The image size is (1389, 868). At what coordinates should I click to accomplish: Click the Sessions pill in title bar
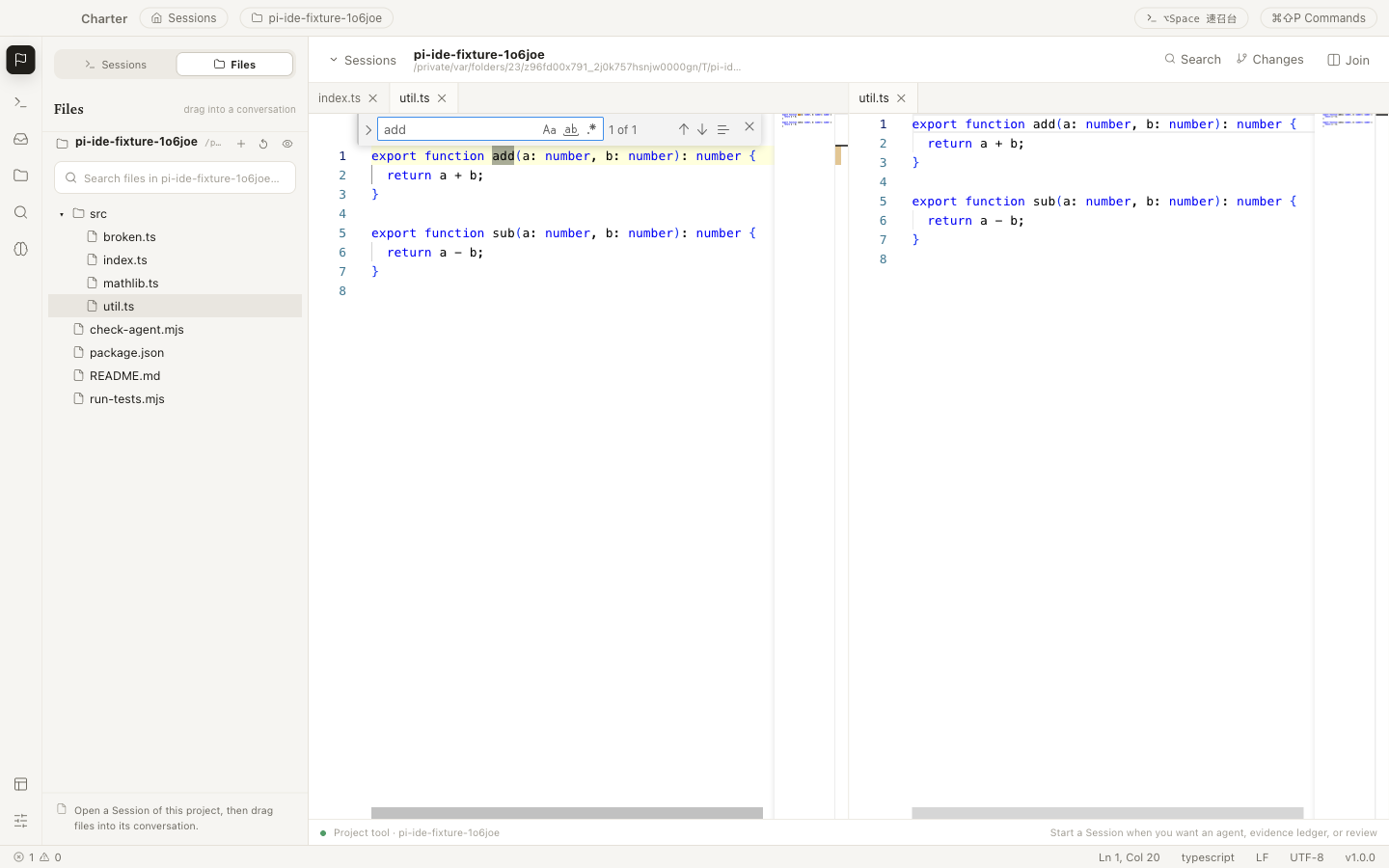[183, 18]
